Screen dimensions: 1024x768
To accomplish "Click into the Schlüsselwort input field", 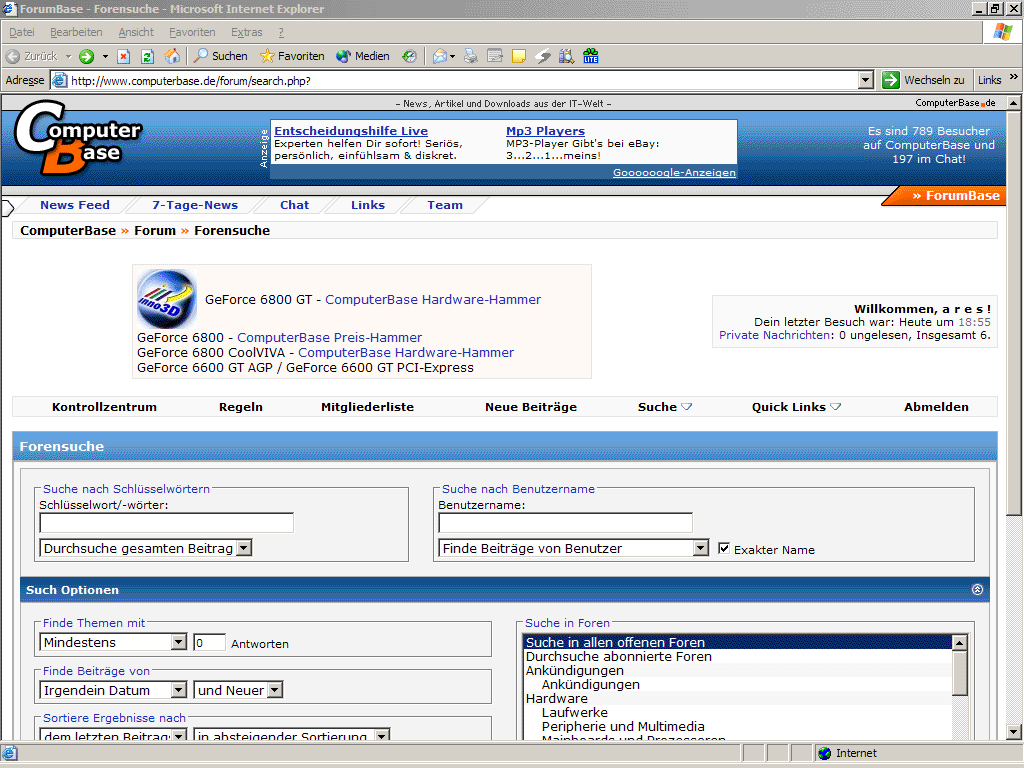I will click(167, 522).
